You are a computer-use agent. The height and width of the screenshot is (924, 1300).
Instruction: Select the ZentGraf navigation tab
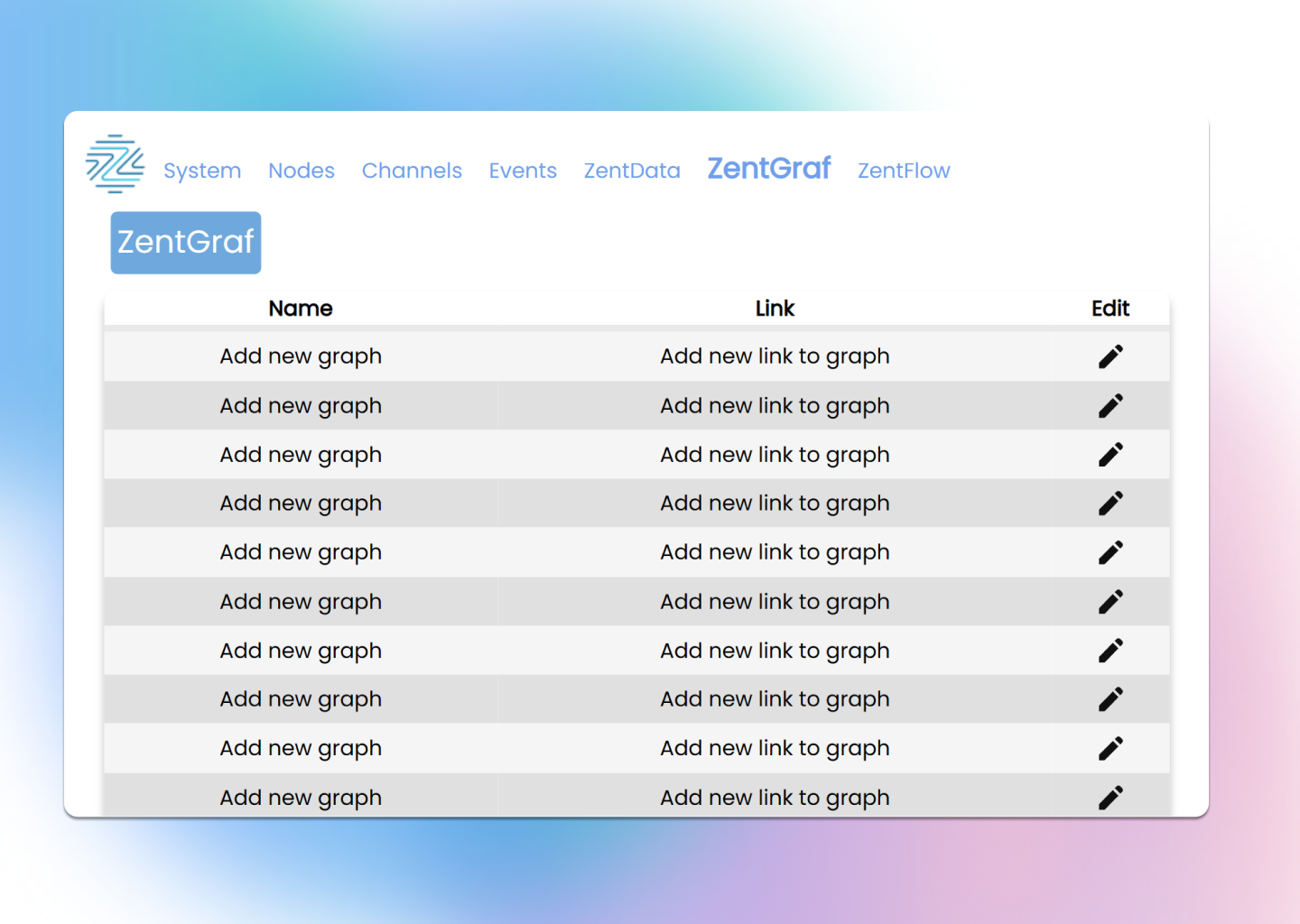pos(769,169)
